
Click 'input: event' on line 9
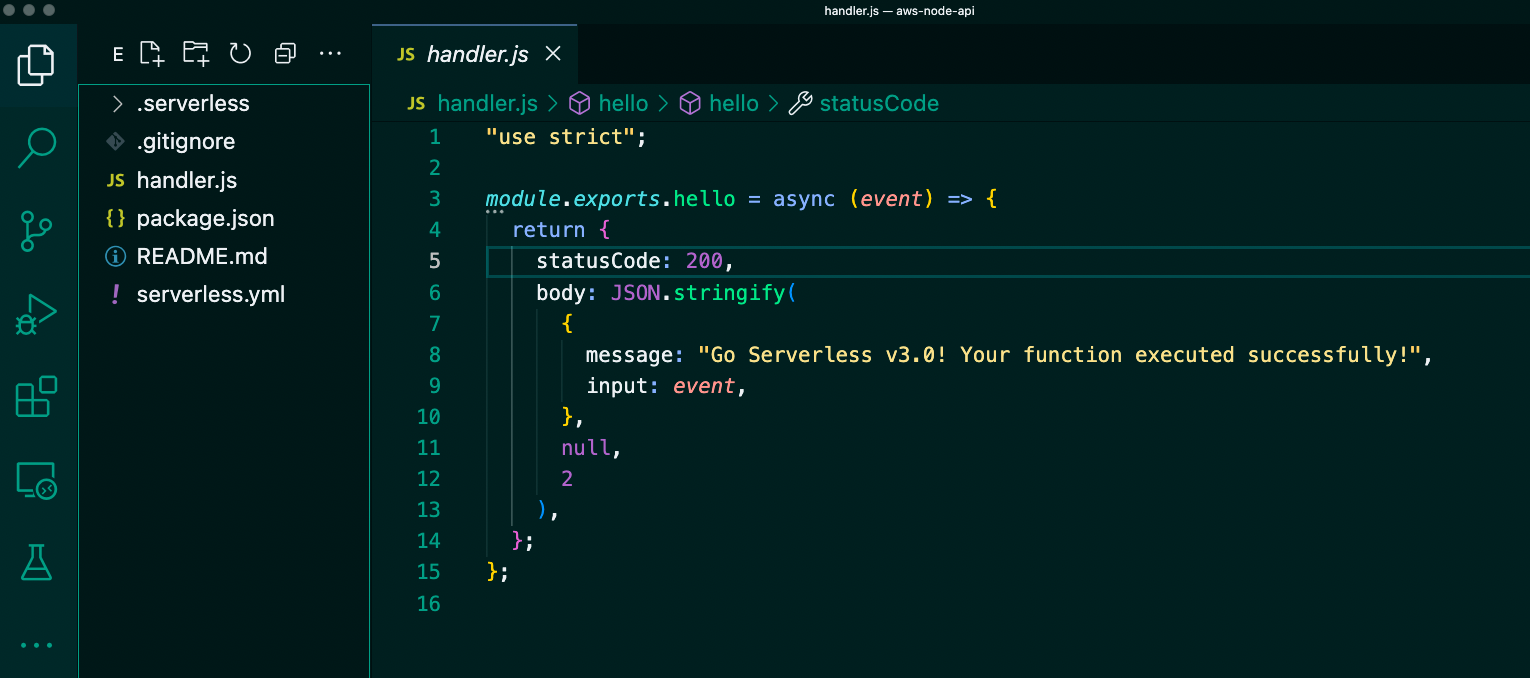660,386
